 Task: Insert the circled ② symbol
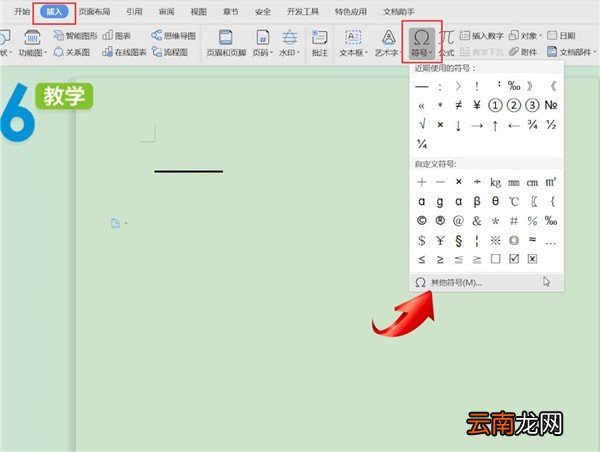[x=514, y=105]
